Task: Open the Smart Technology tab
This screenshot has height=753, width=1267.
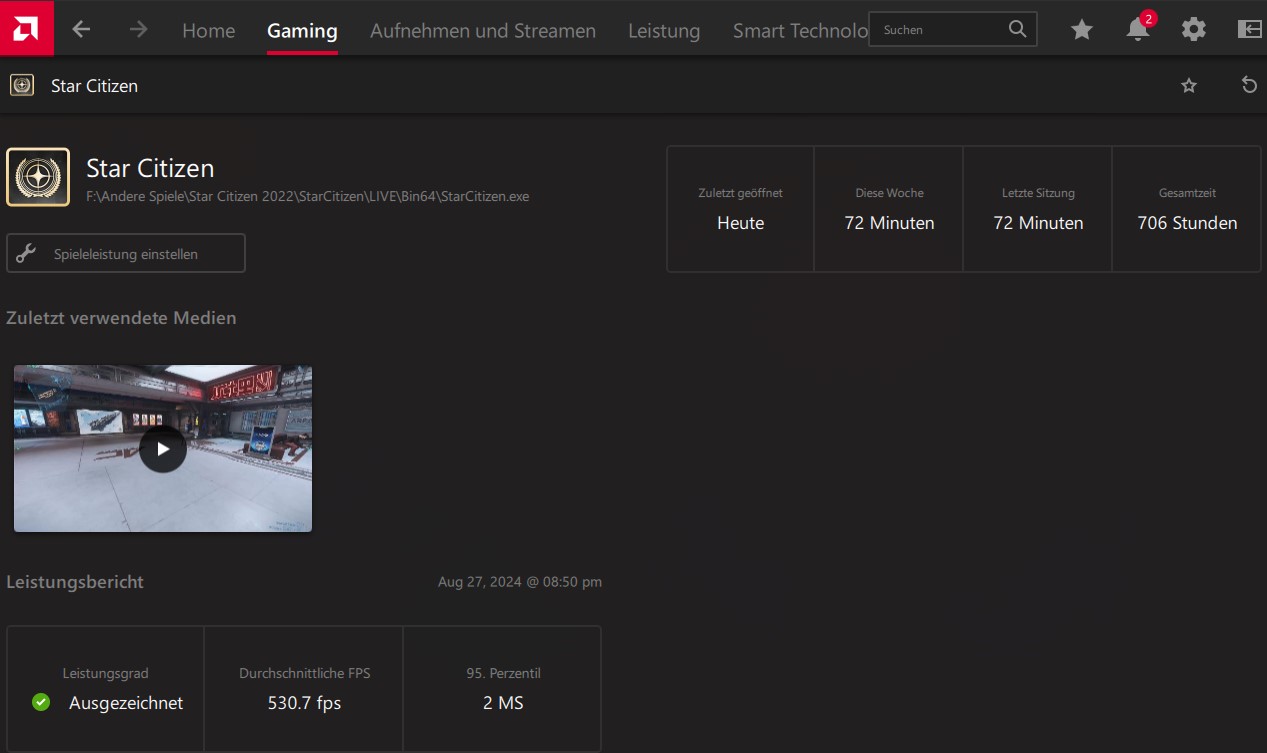Action: point(800,31)
